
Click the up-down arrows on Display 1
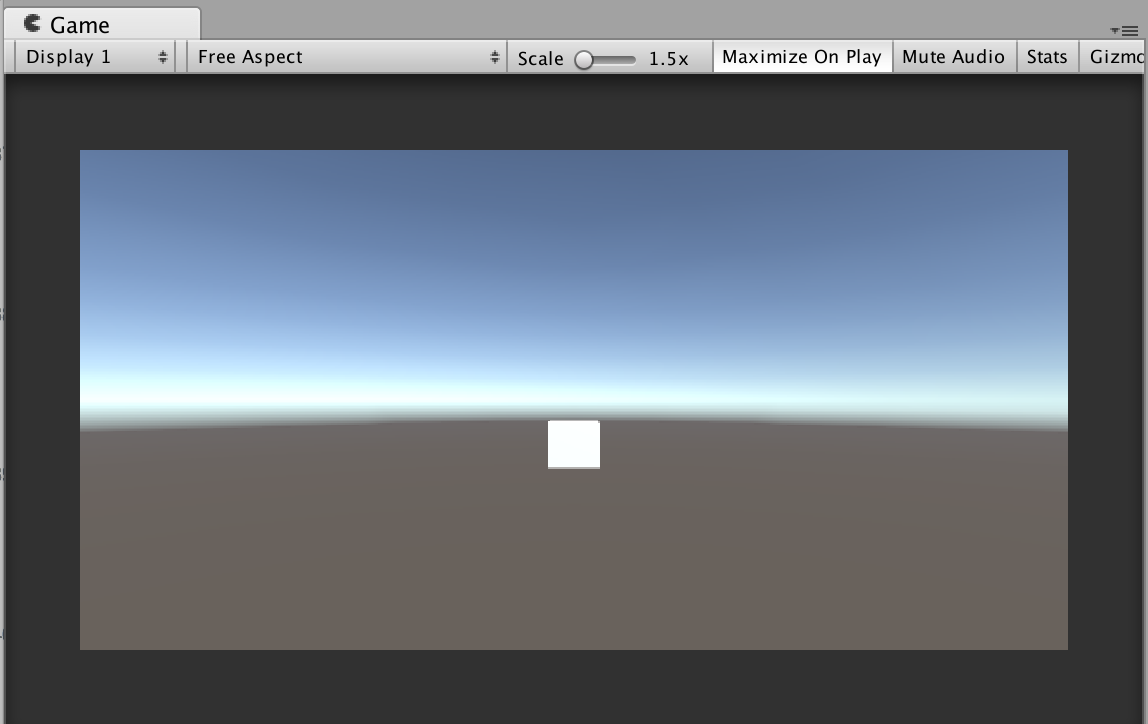click(162, 58)
